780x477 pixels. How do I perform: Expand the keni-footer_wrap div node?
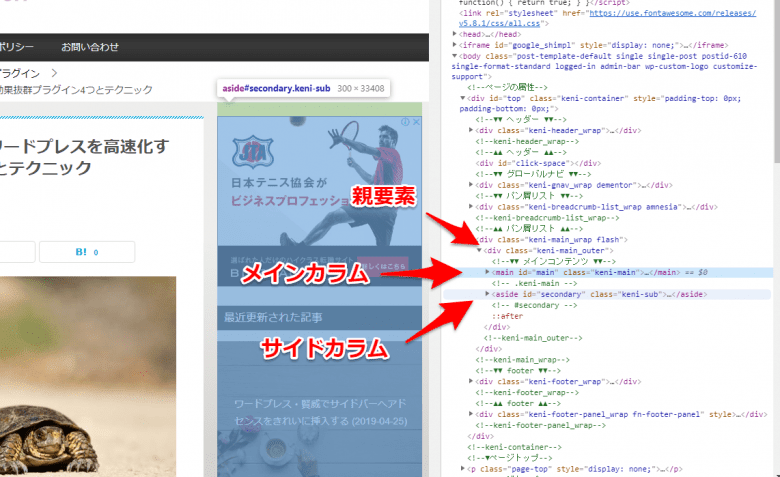click(471, 382)
